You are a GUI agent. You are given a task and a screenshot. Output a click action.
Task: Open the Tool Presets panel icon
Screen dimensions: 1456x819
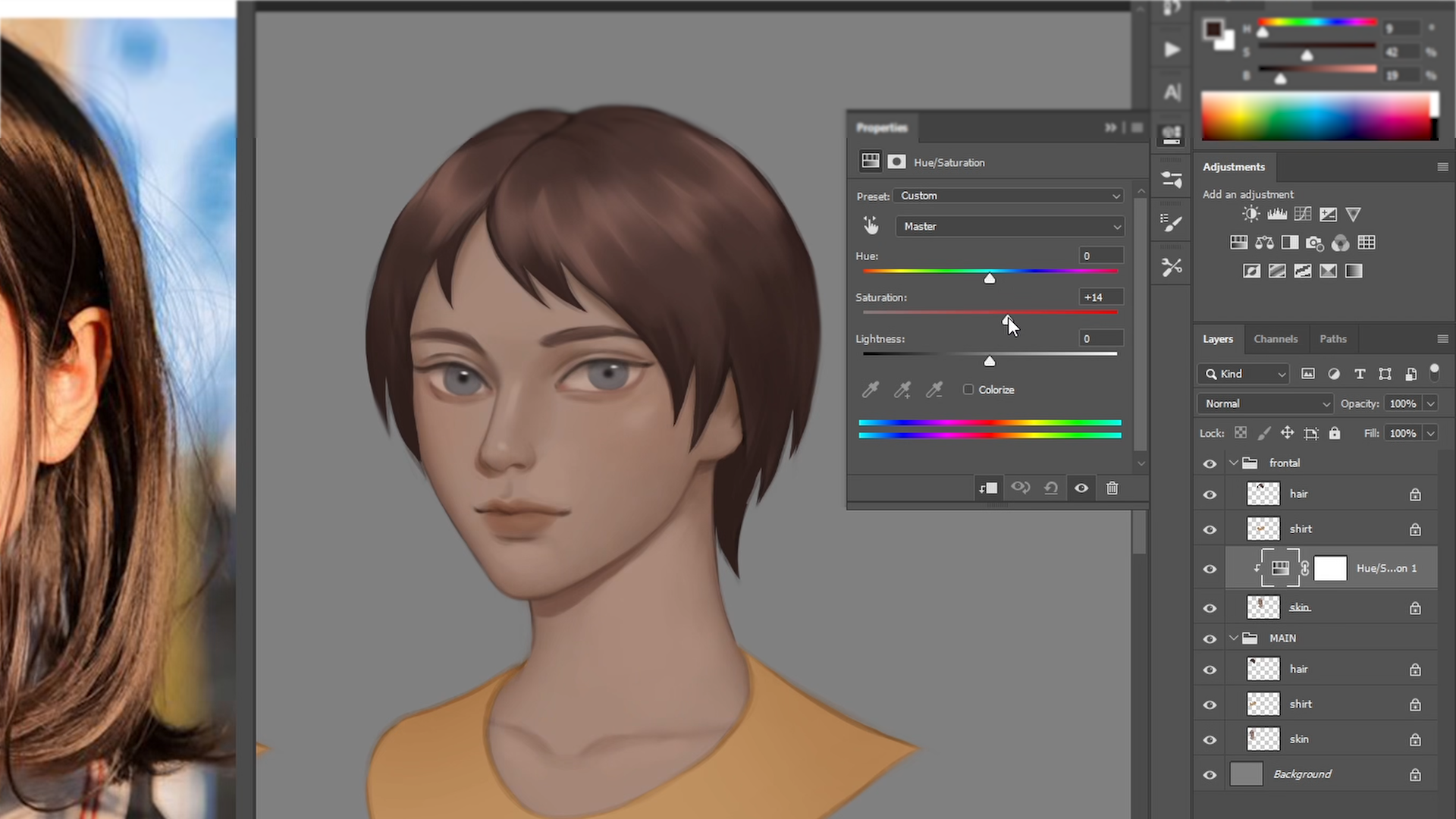(1172, 267)
